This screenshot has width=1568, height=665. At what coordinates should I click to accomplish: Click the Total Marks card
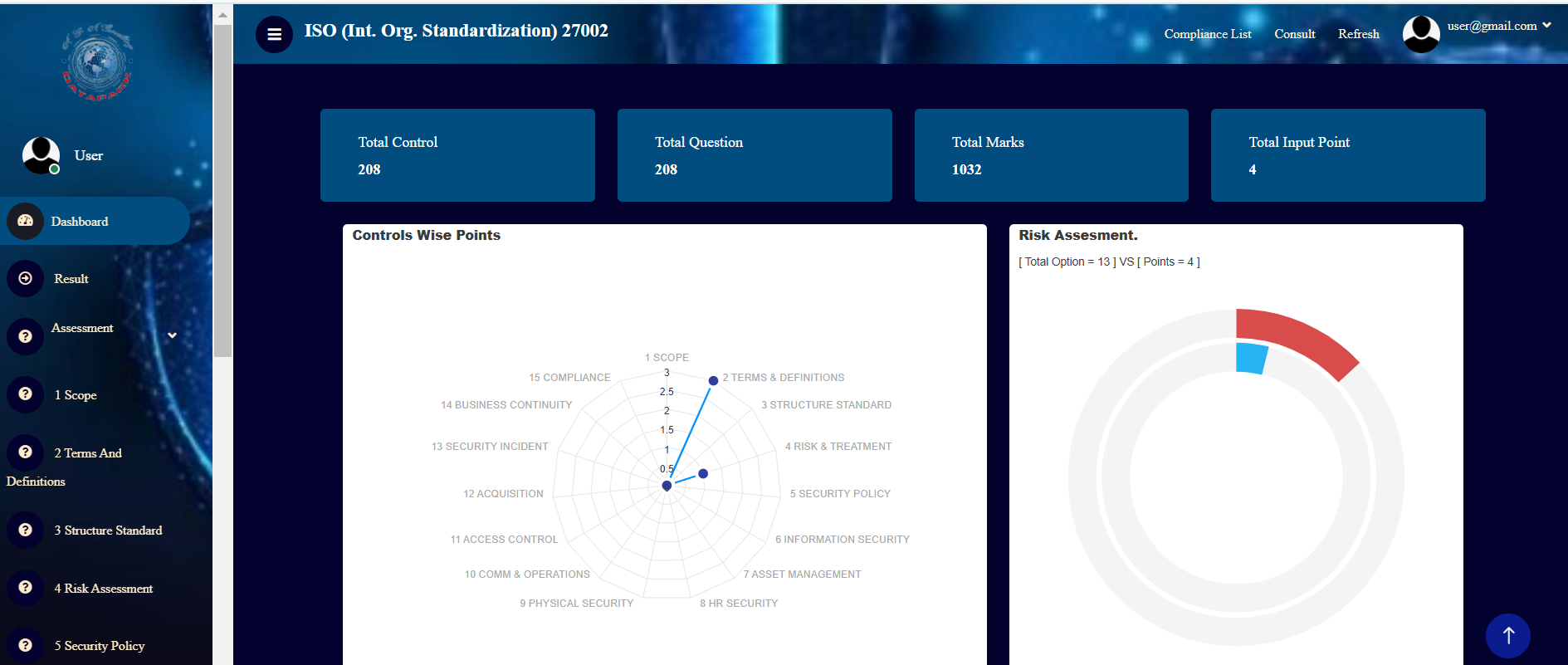(1051, 155)
